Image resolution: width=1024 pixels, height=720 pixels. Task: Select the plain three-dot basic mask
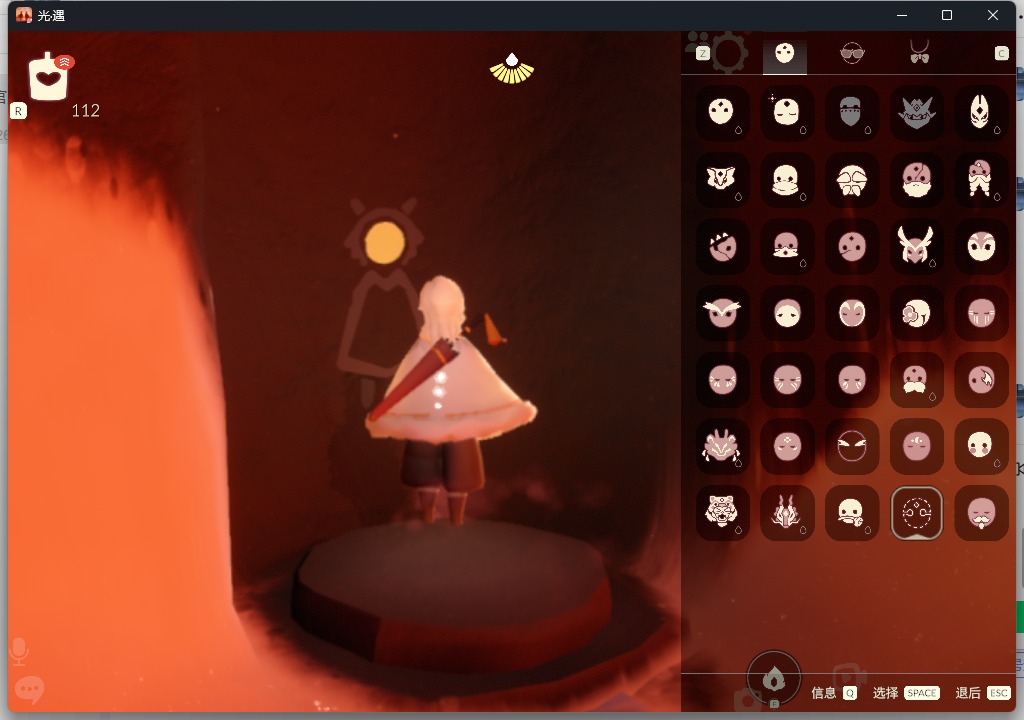click(722, 112)
